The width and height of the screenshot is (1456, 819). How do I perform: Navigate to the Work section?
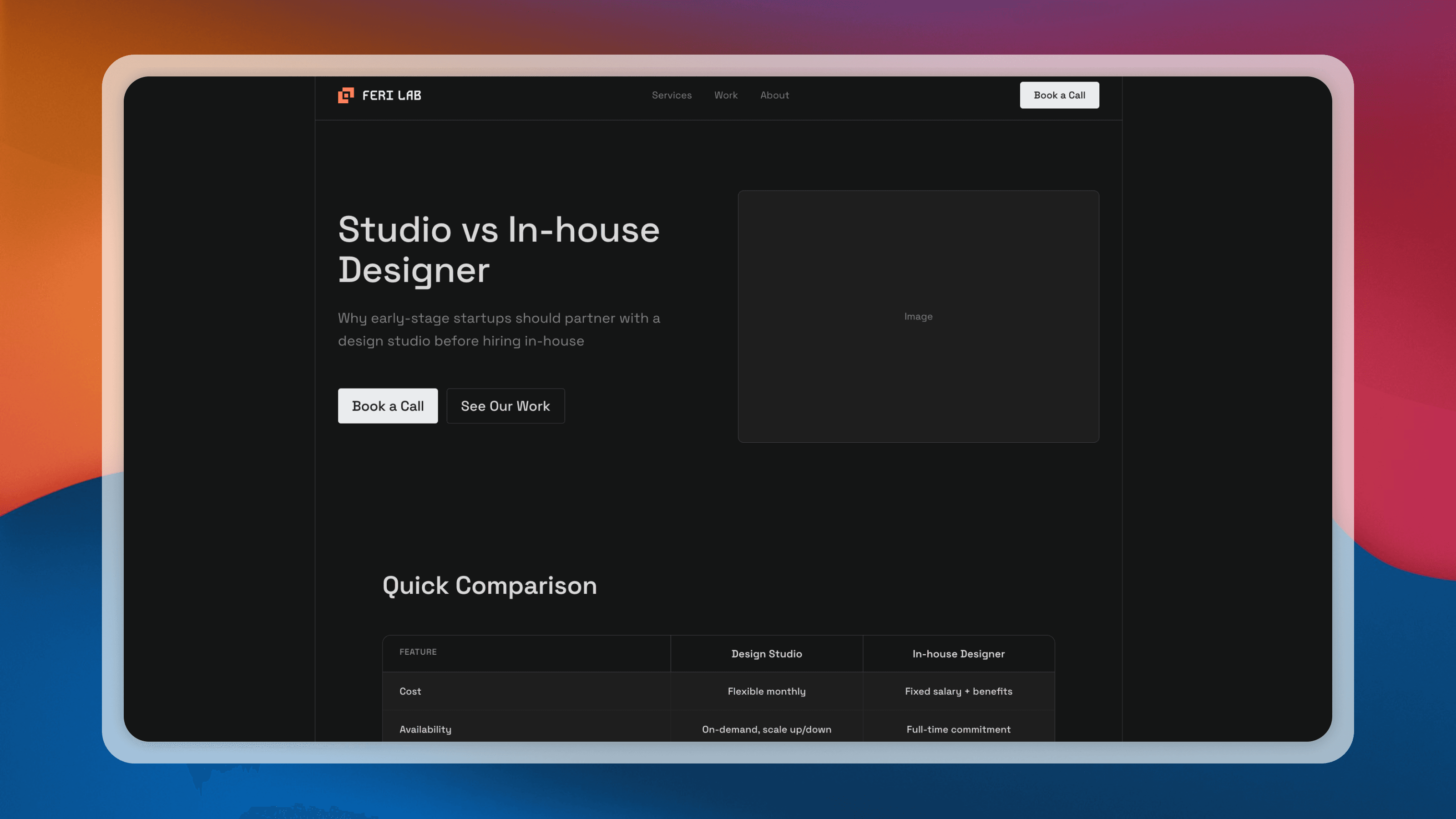pyautogui.click(x=726, y=95)
